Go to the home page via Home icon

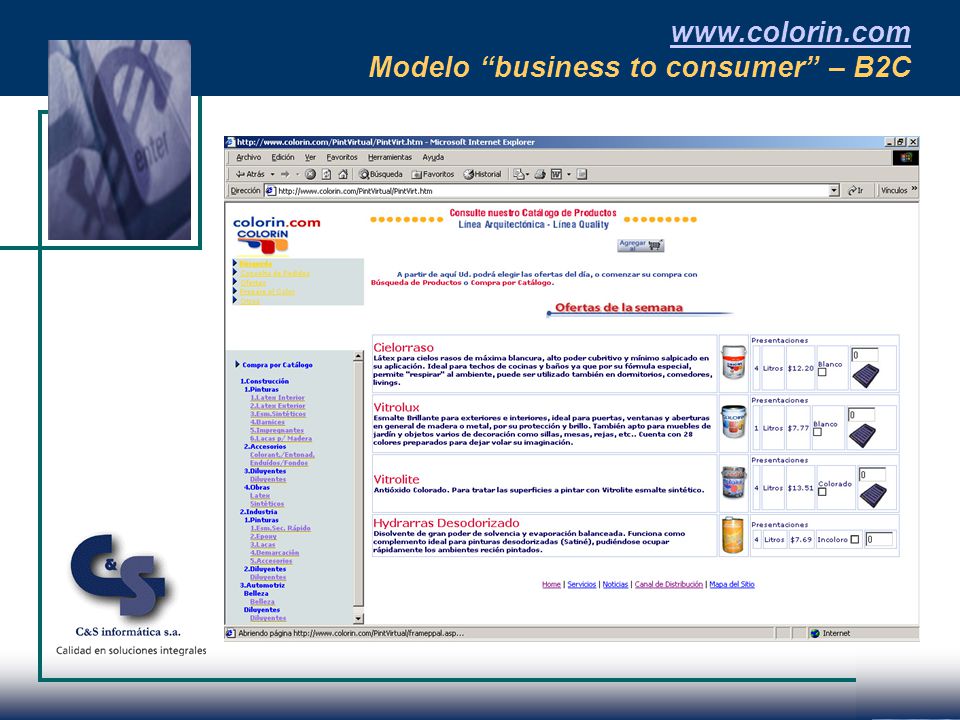343,174
